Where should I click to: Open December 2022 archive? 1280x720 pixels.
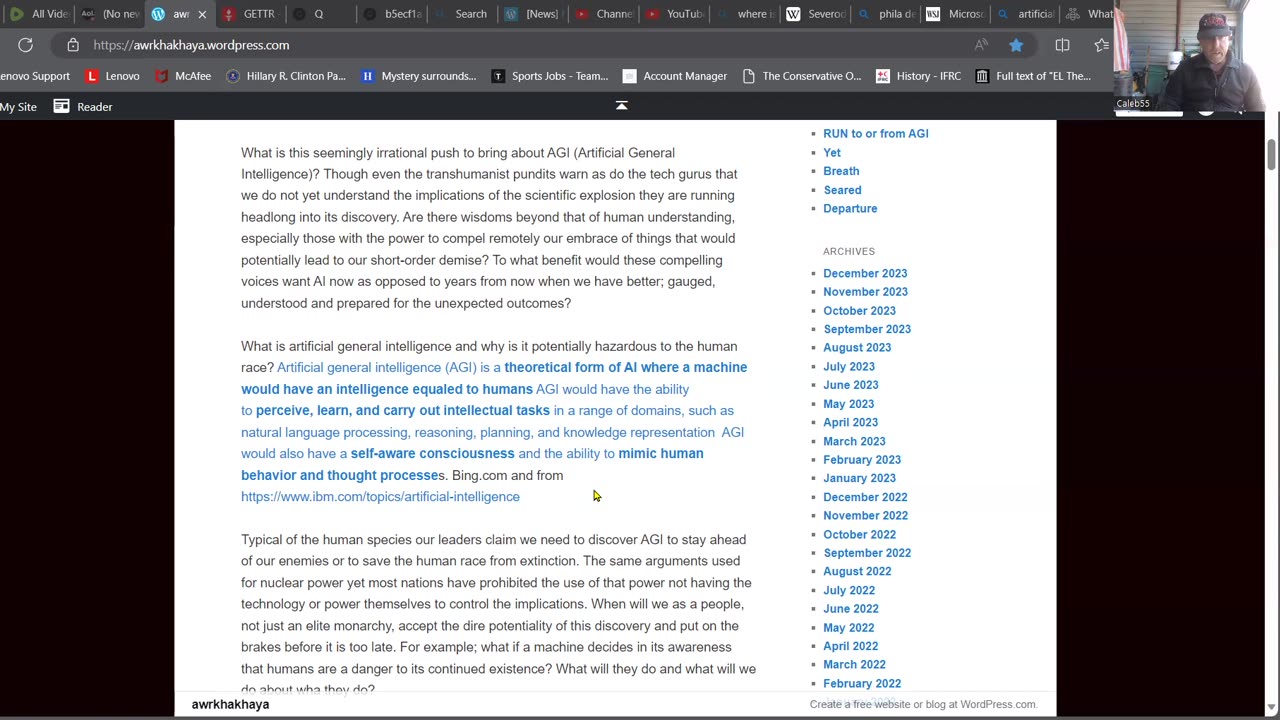(x=865, y=497)
